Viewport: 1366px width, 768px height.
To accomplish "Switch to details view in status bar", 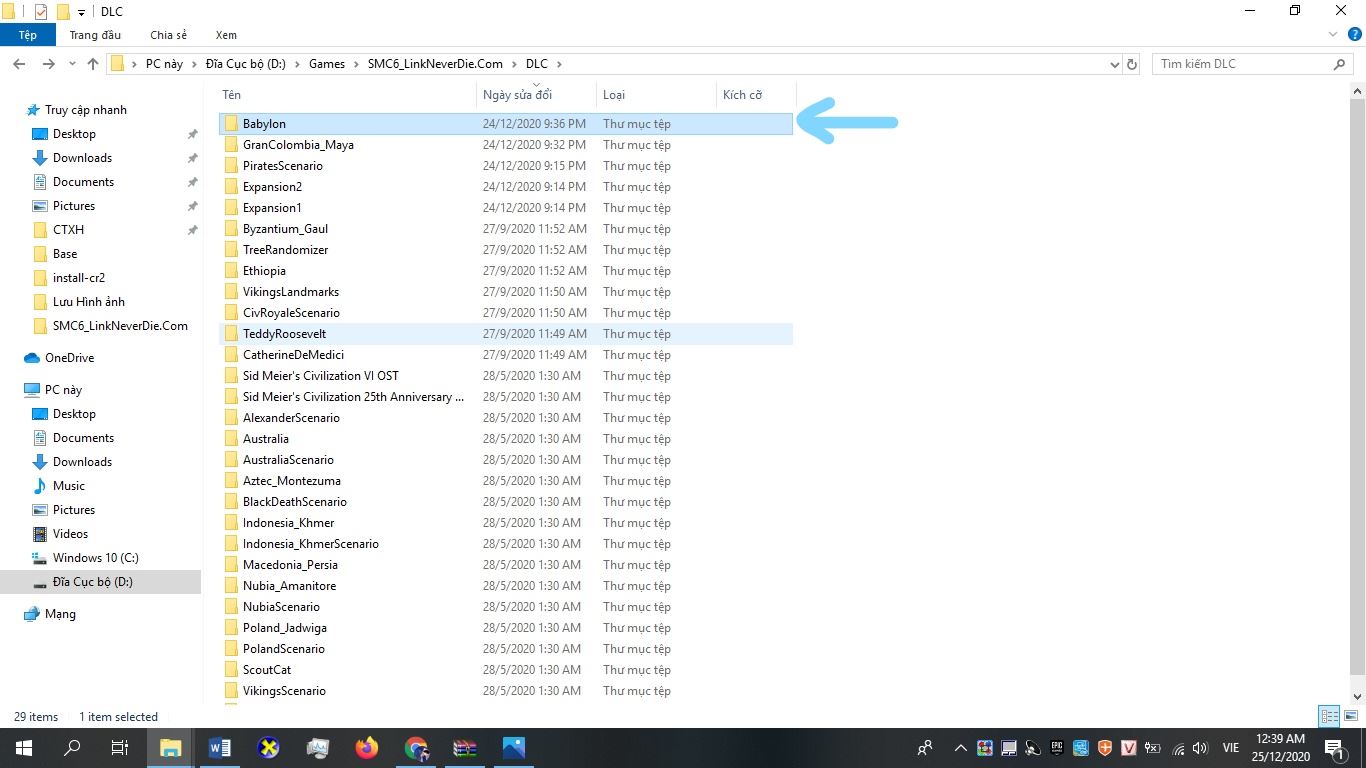I will coord(1329,716).
